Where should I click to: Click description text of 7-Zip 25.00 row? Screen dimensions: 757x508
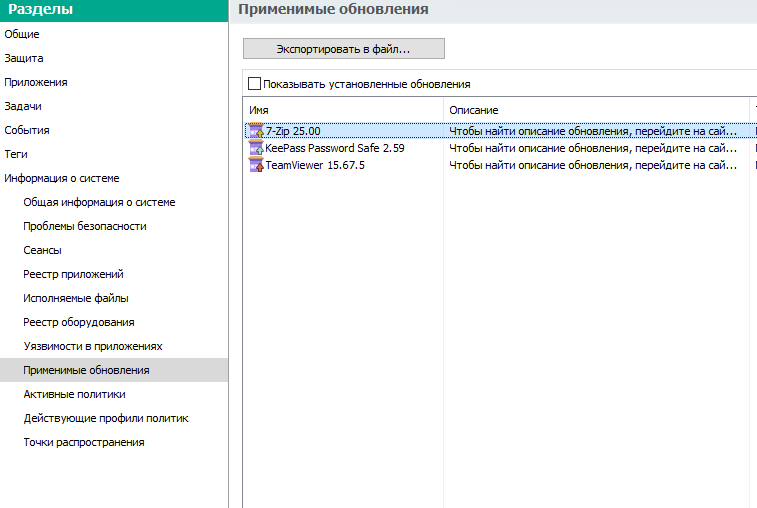pyautogui.click(x=593, y=131)
